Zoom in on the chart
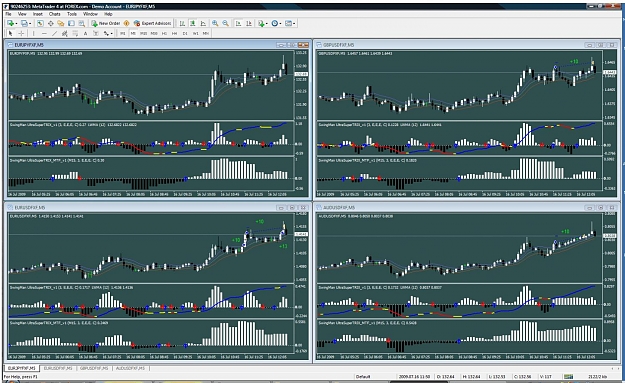This screenshot has width=625, height=383. coord(215,24)
